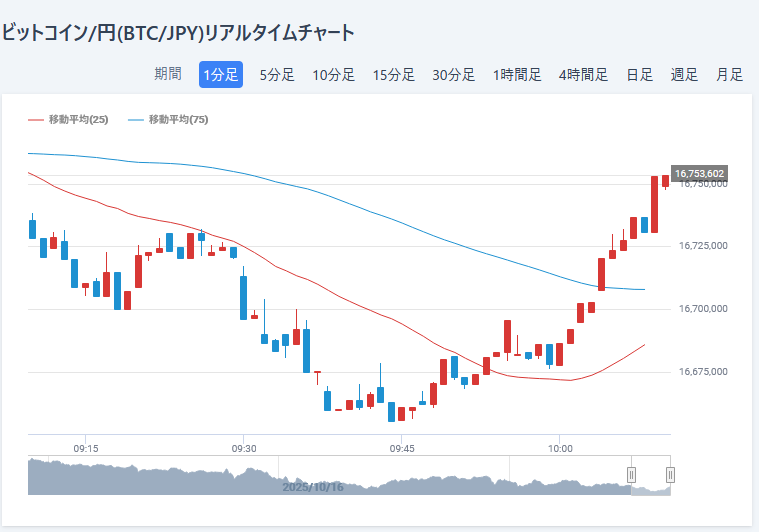Open the 15分足 candlestick view

click(x=393, y=74)
